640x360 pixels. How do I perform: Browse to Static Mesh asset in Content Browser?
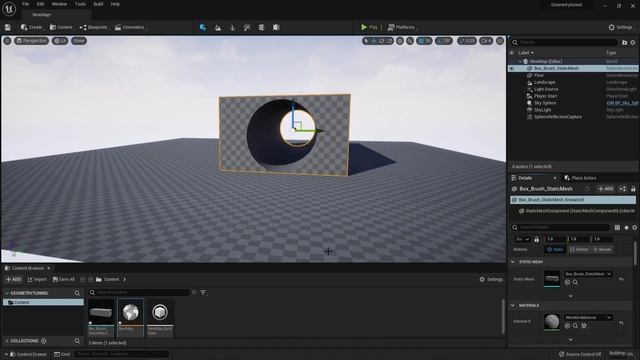[x=575, y=282]
